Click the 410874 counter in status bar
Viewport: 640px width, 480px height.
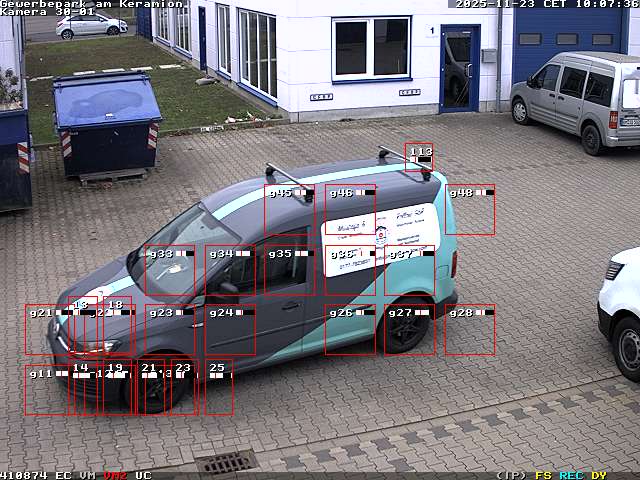click(x=25, y=475)
